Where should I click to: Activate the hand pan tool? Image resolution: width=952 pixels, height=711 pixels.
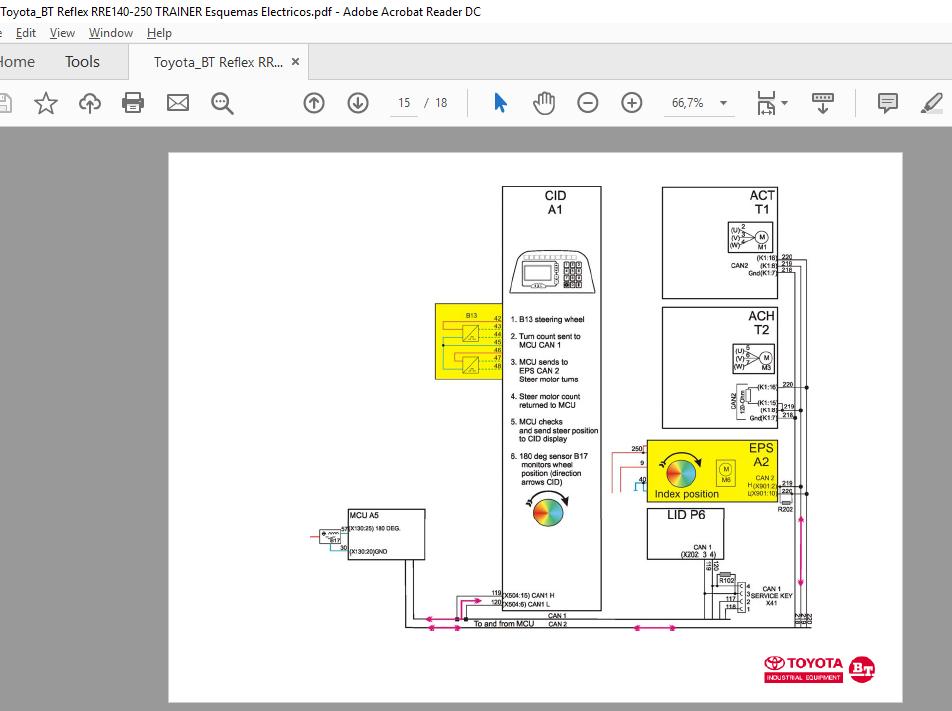[544, 103]
